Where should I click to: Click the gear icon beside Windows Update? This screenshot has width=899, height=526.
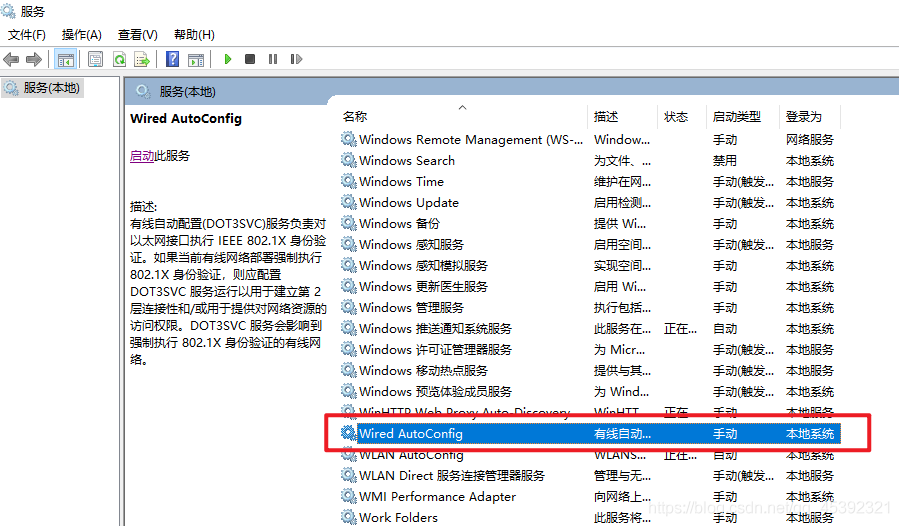point(349,201)
